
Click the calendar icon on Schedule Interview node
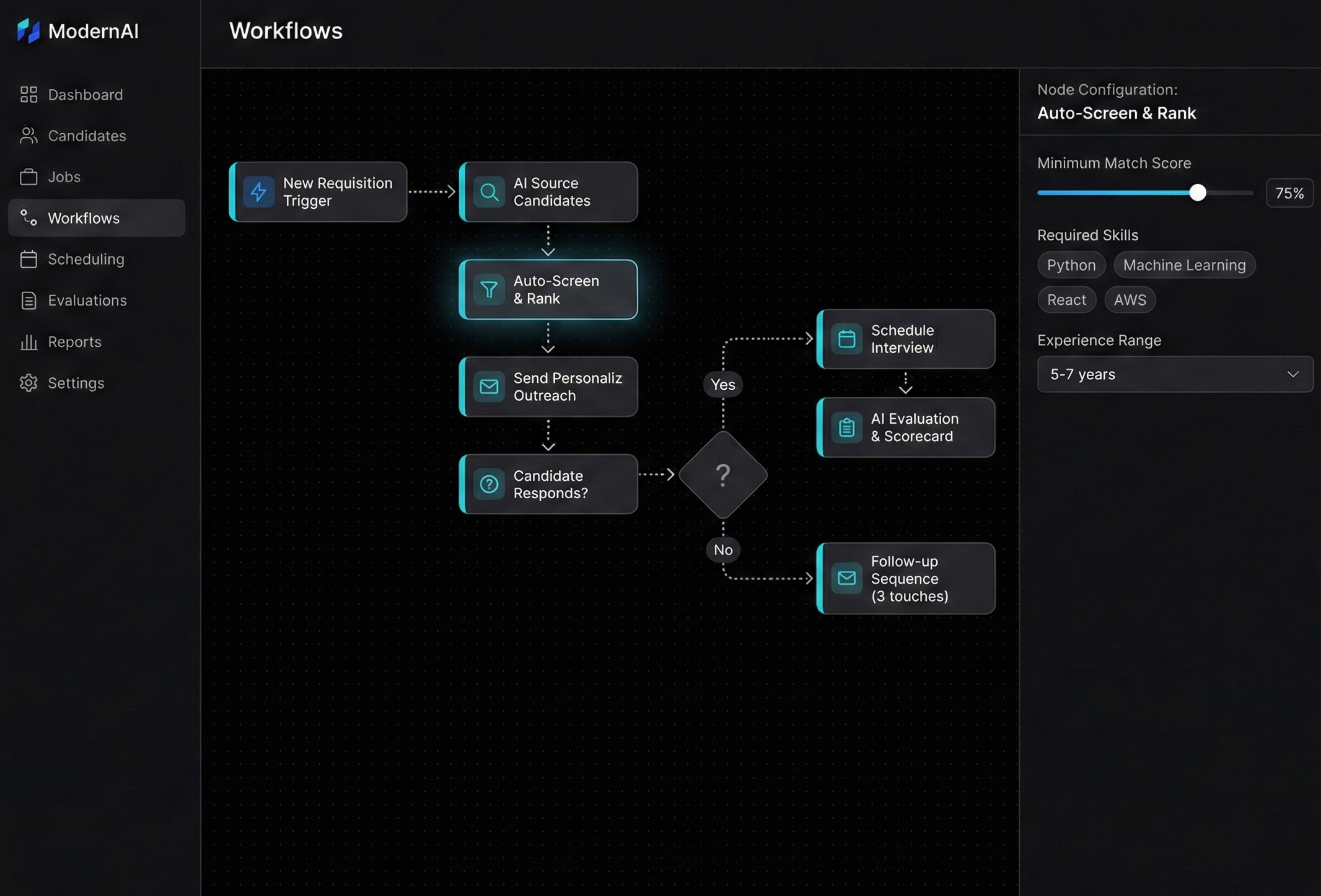[x=847, y=338]
